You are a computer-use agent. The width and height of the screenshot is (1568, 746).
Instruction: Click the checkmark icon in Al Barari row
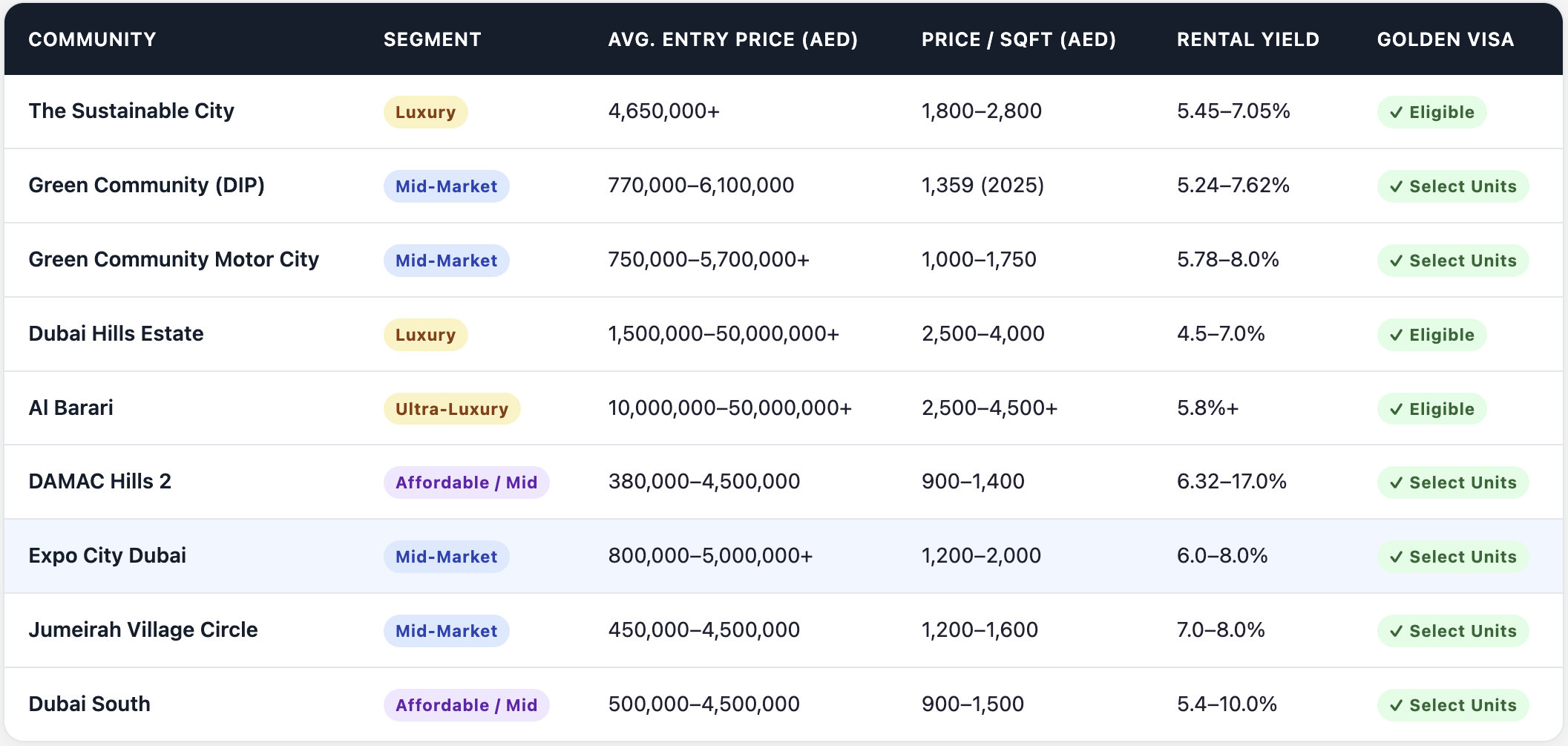(1396, 410)
